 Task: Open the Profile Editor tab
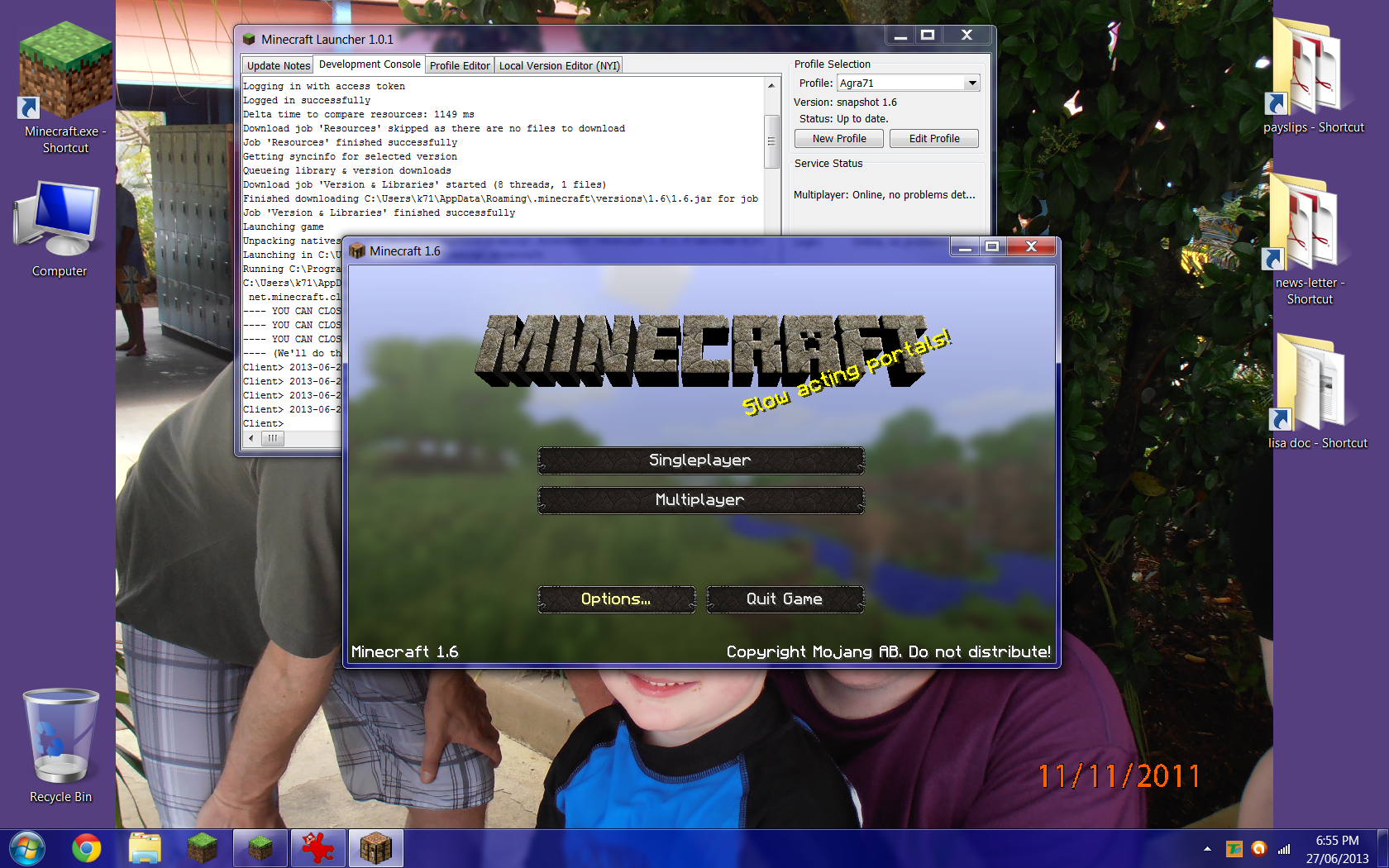[460, 65]
